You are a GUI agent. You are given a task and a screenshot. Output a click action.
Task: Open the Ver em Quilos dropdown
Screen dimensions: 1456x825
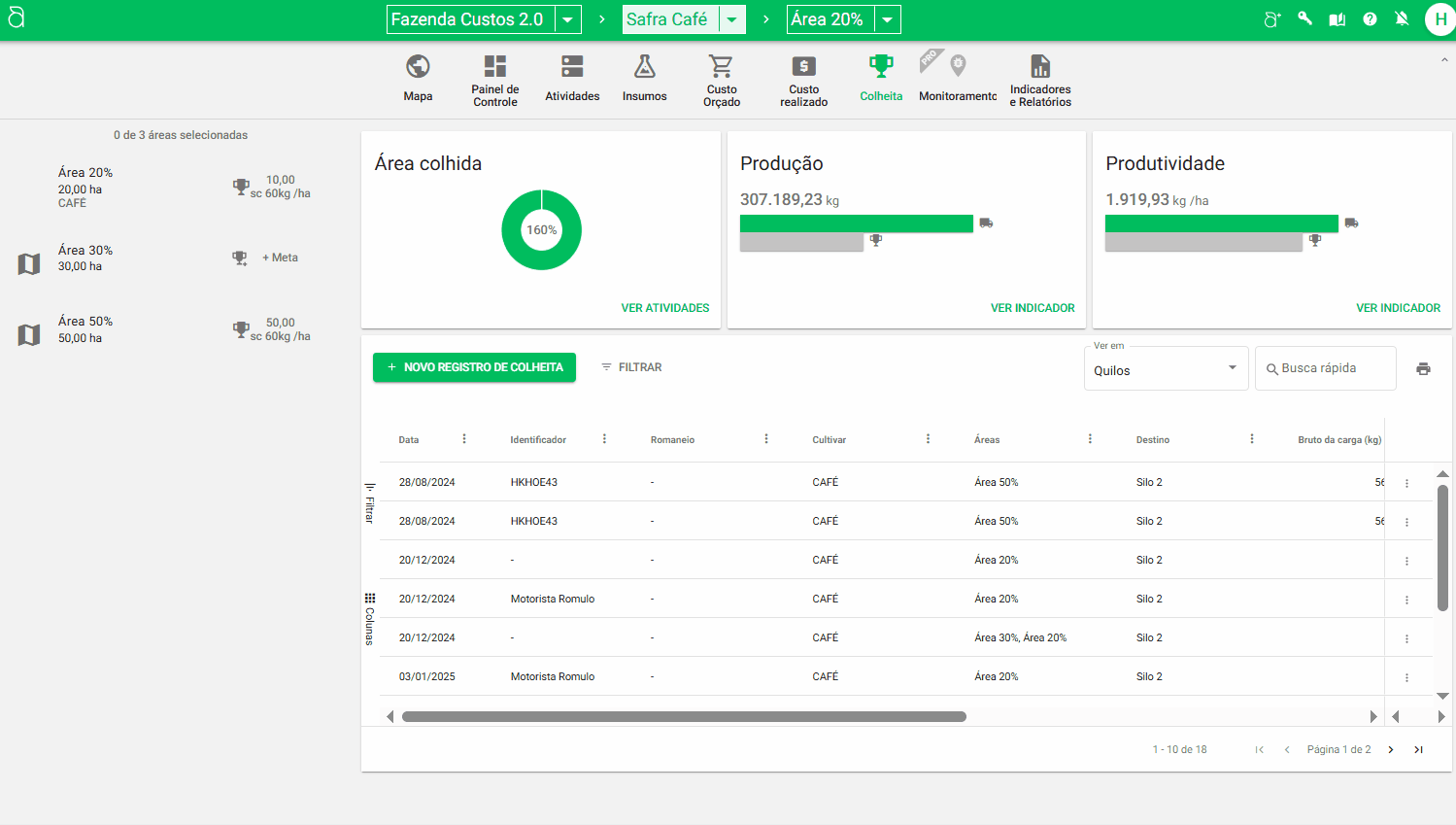pyautogui.click(x=1166, y=369)
